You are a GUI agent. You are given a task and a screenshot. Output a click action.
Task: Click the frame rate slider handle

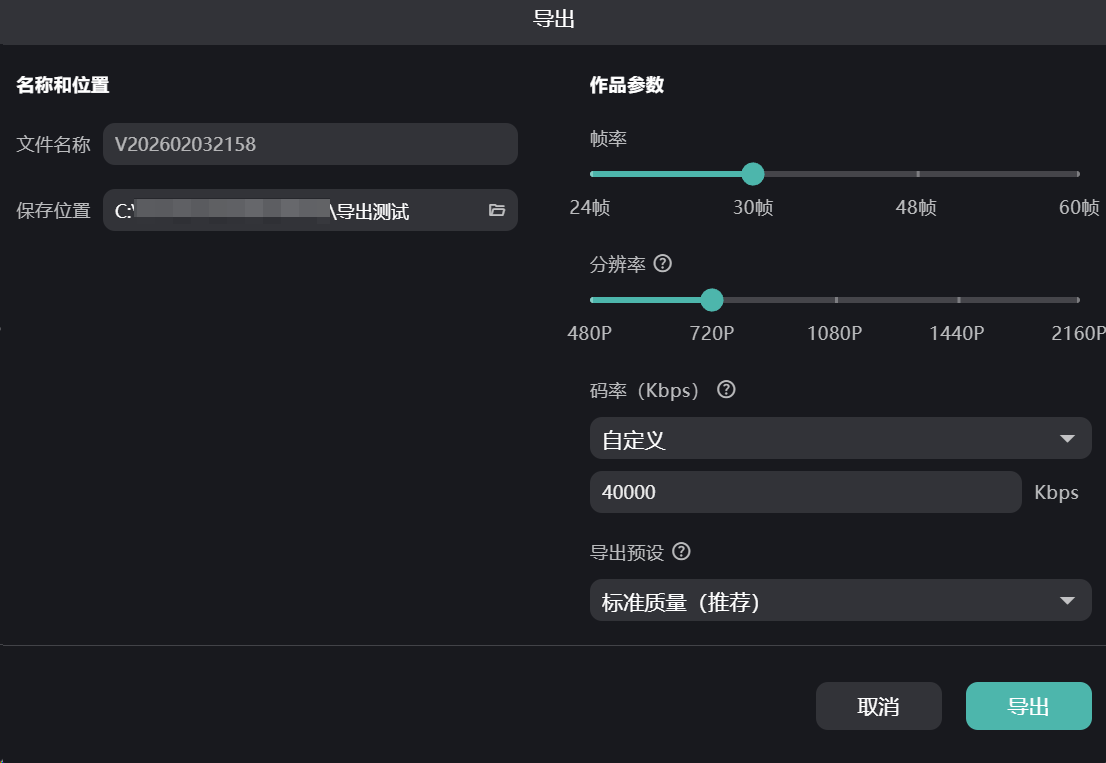coord(753,174)
